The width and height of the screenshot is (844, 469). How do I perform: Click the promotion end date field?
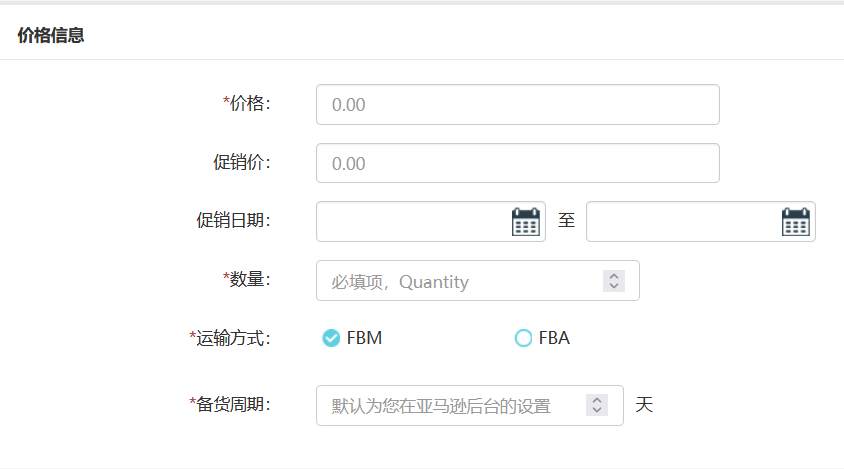[701, 221]
